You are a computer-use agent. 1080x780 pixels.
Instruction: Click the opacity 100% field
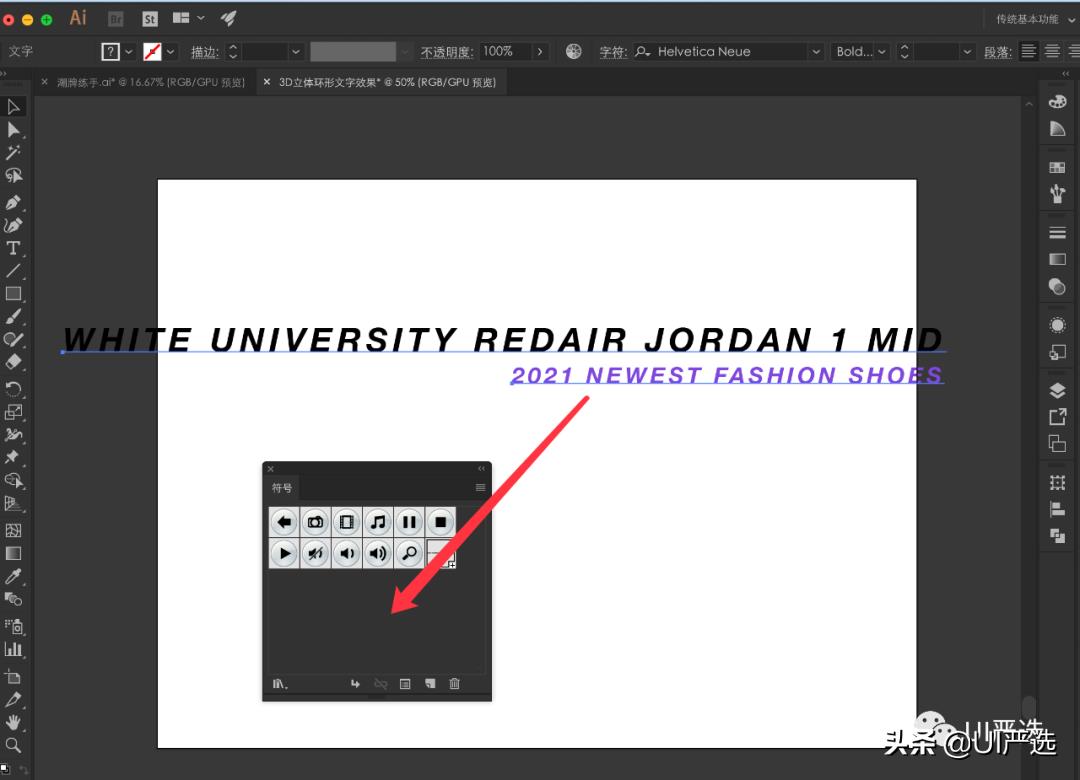coord(506,52)
